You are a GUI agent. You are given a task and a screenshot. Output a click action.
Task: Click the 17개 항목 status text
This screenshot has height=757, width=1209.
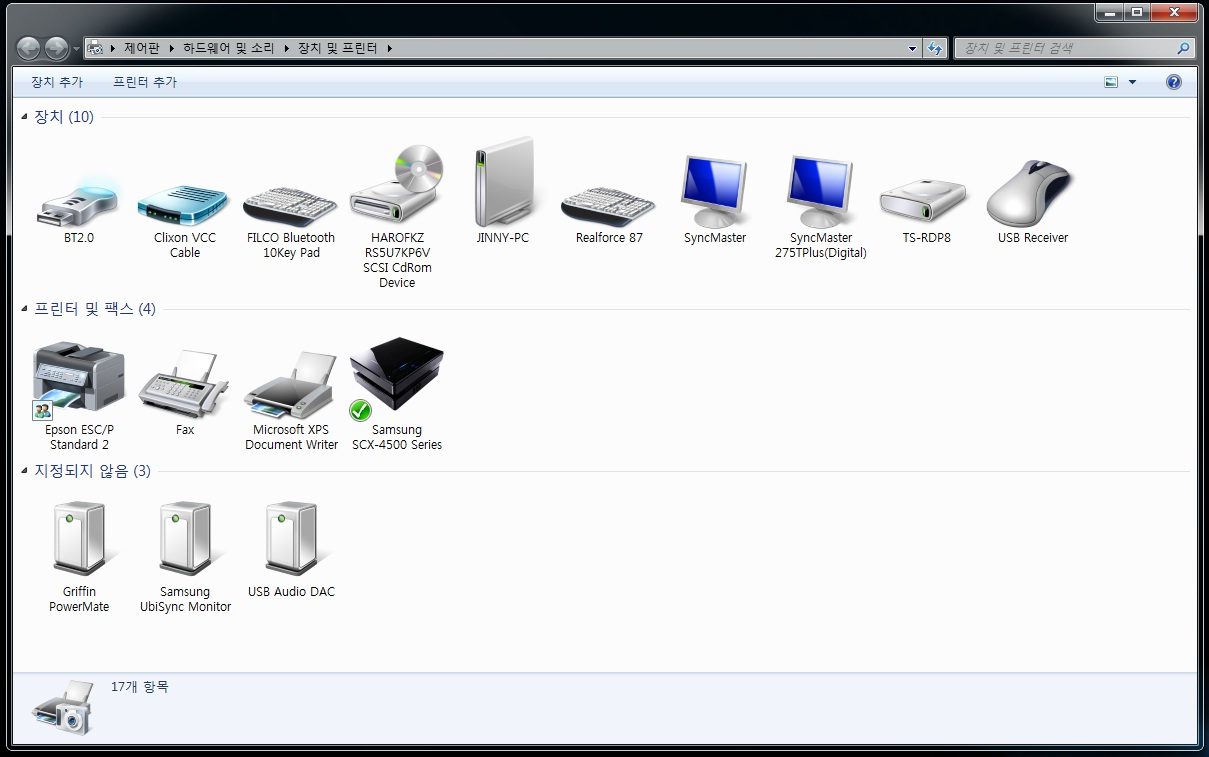(x=140, y=688)
